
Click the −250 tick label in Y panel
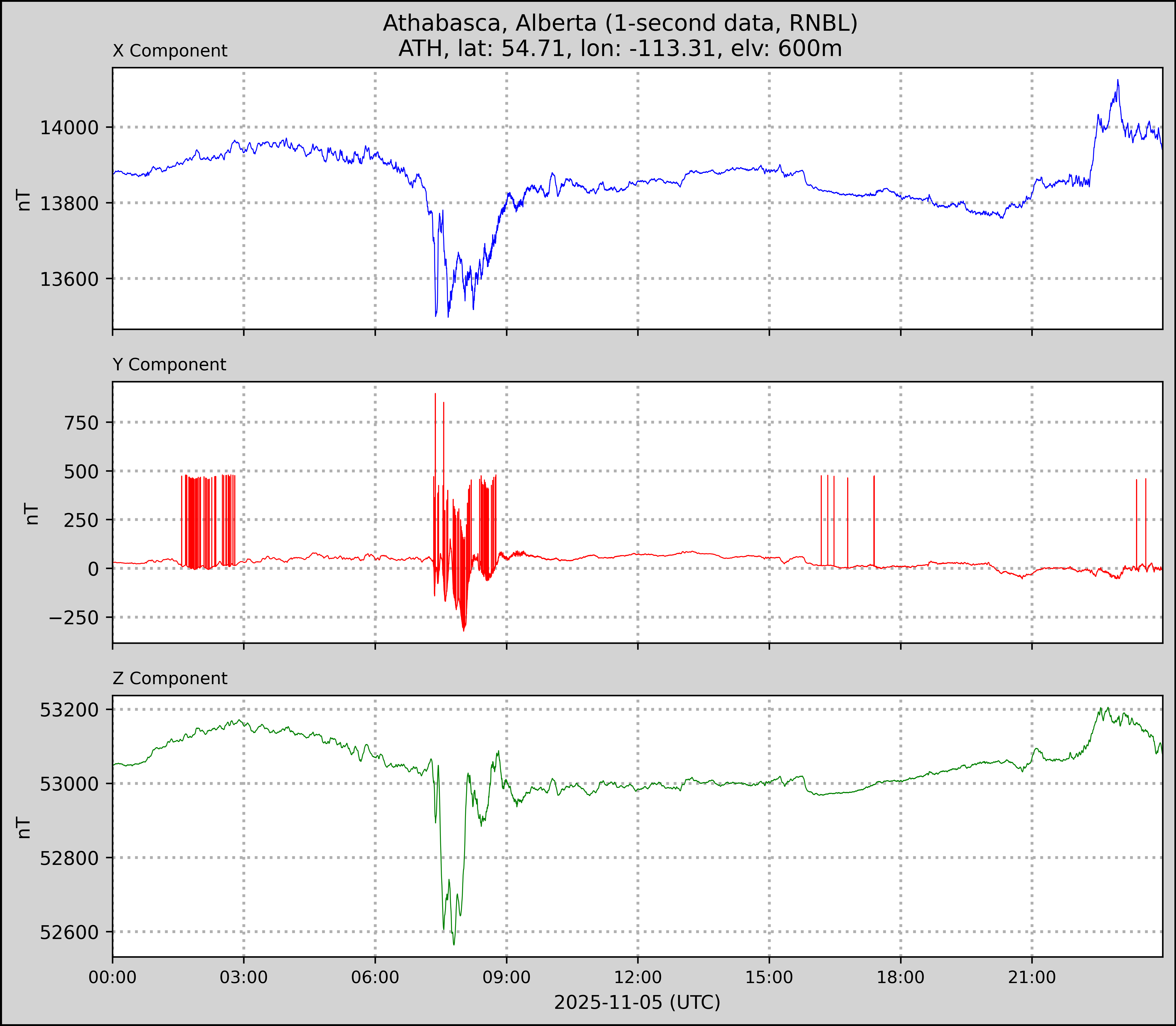pos(74,618)
